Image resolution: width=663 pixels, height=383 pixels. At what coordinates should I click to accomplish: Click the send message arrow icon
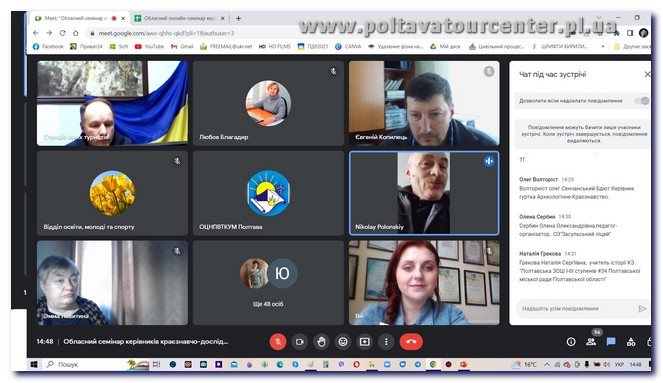tap(642, 309)
